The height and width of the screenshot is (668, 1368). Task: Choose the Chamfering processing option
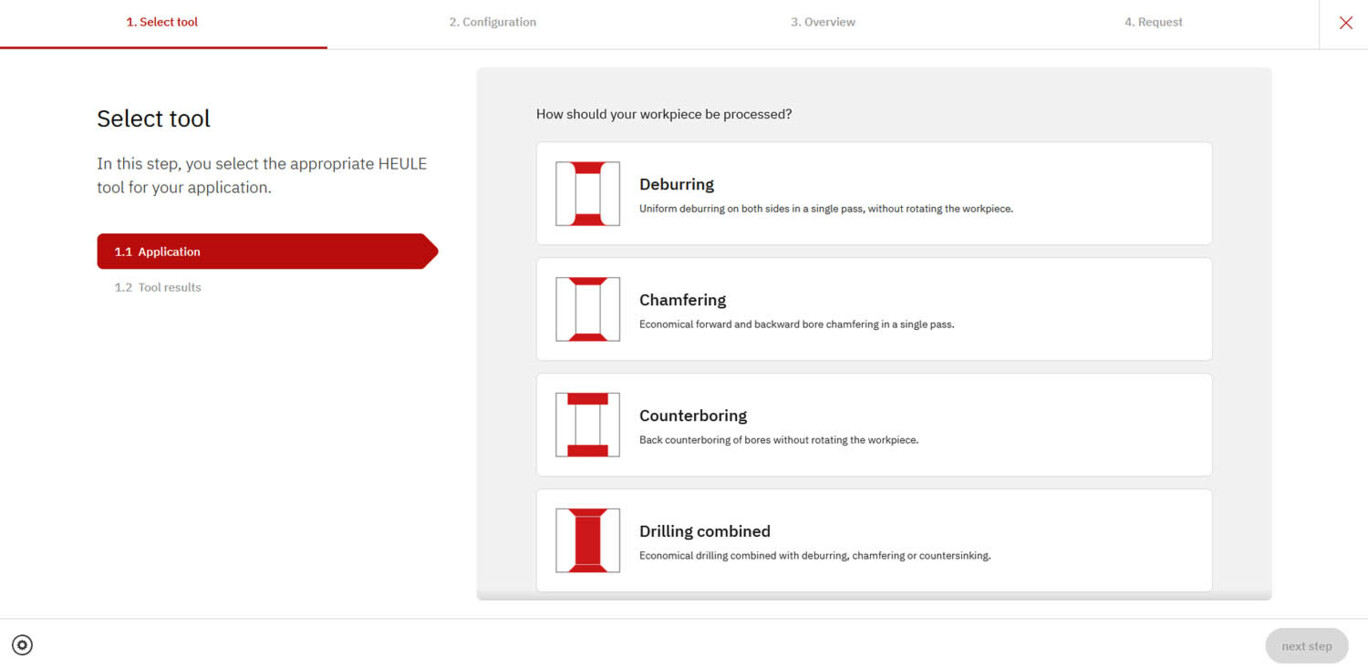click(873, 309)
